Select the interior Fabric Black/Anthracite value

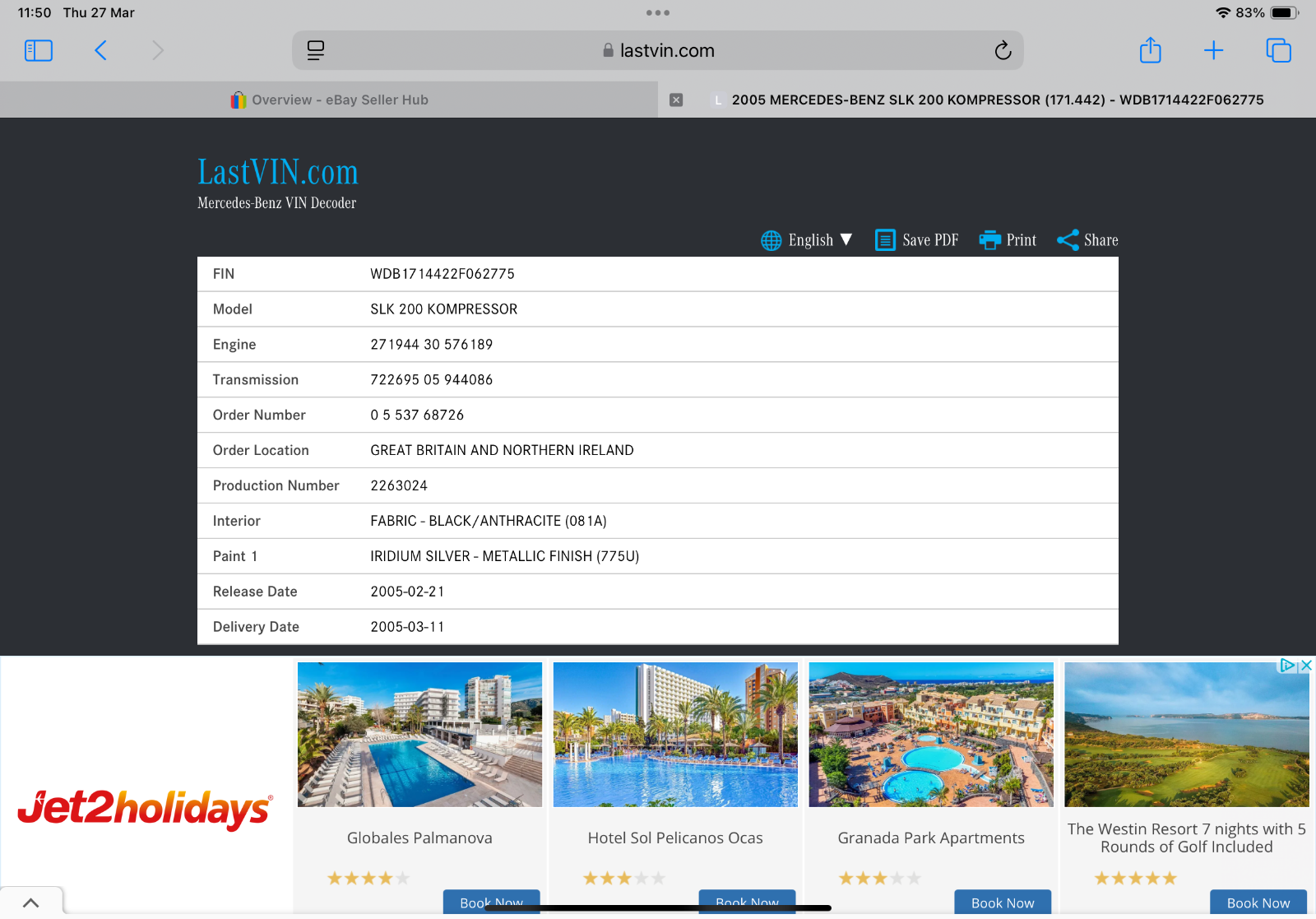coord(489,522)
